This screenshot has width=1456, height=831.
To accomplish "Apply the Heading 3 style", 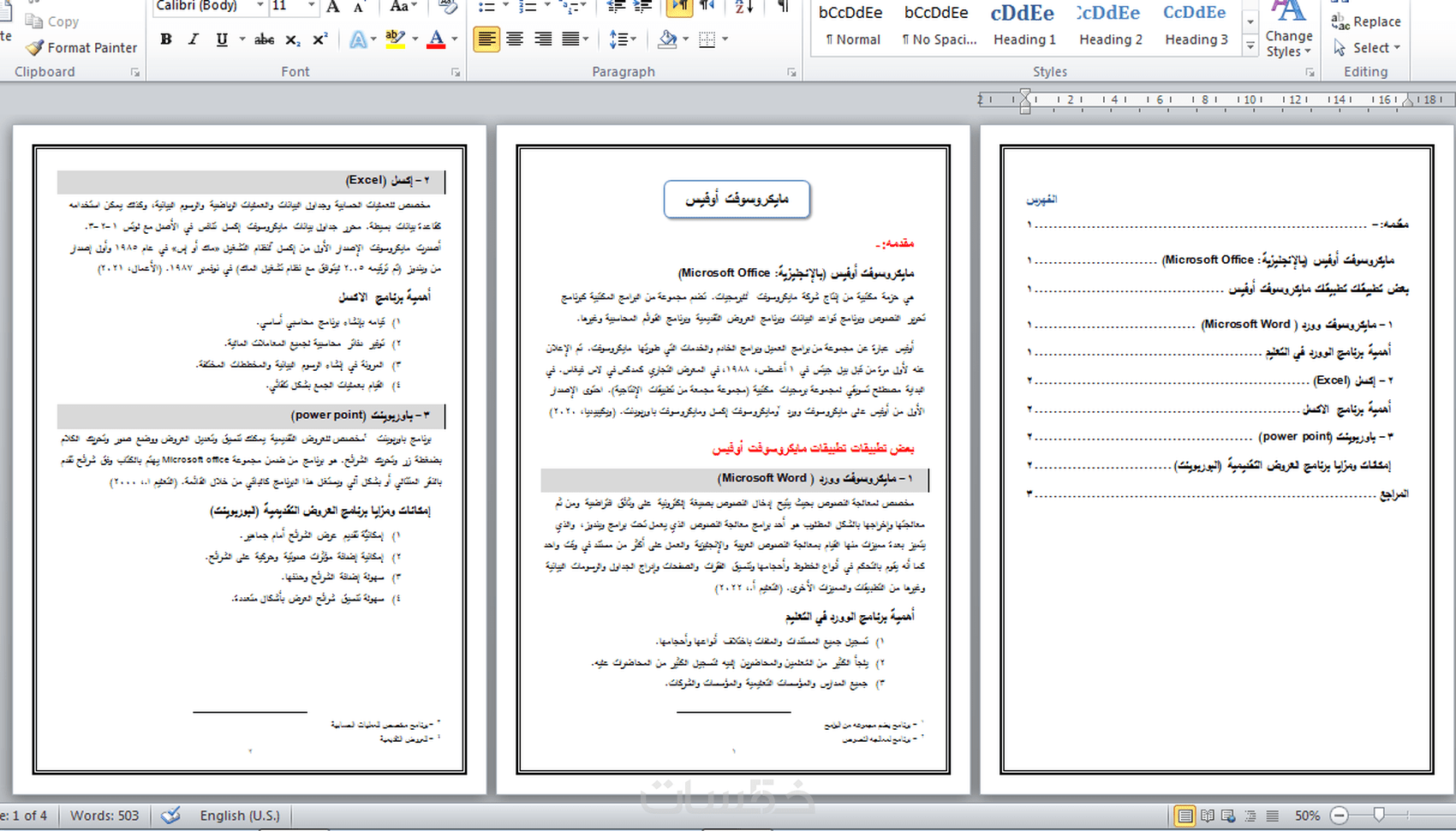I will 1196,26.
